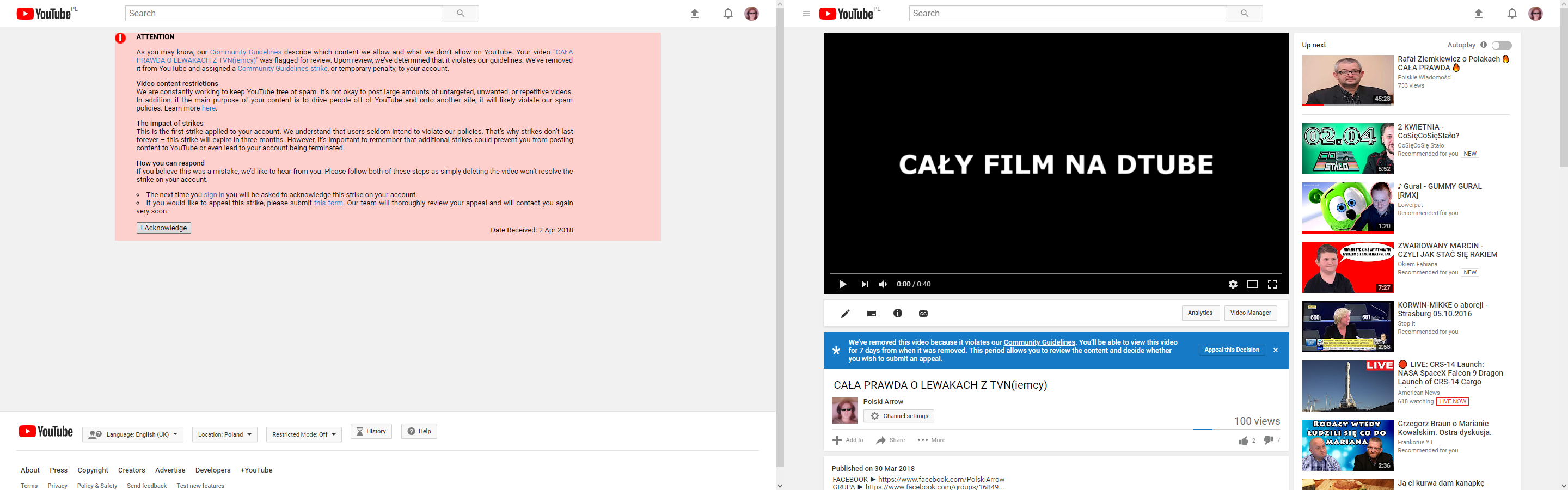Open Gural GUMMY GURAL video thumbnail
1568x490 pixels.
[1347, 207]
